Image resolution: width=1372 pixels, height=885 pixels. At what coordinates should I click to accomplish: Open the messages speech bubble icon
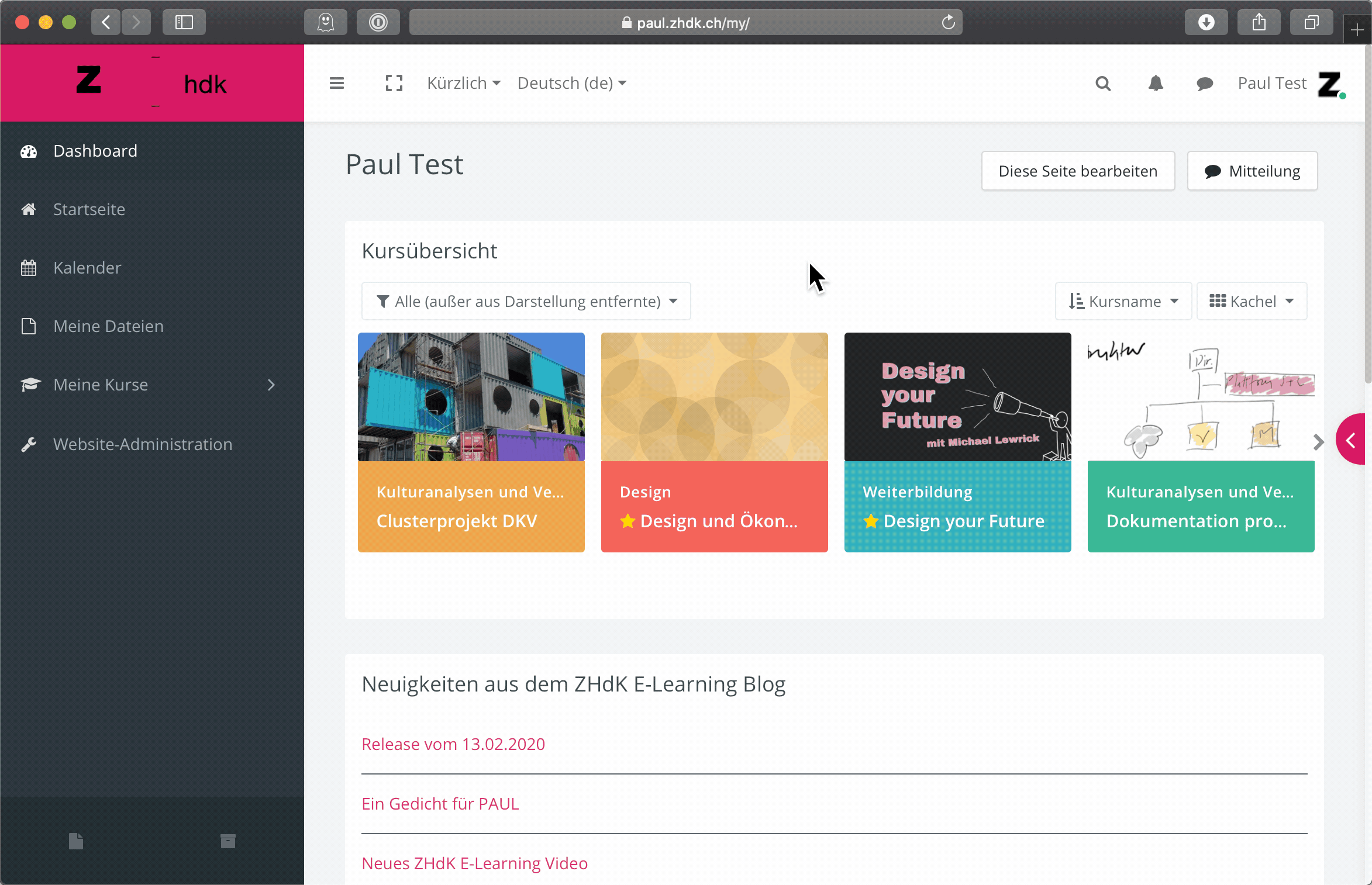(x=1205, y=84)
